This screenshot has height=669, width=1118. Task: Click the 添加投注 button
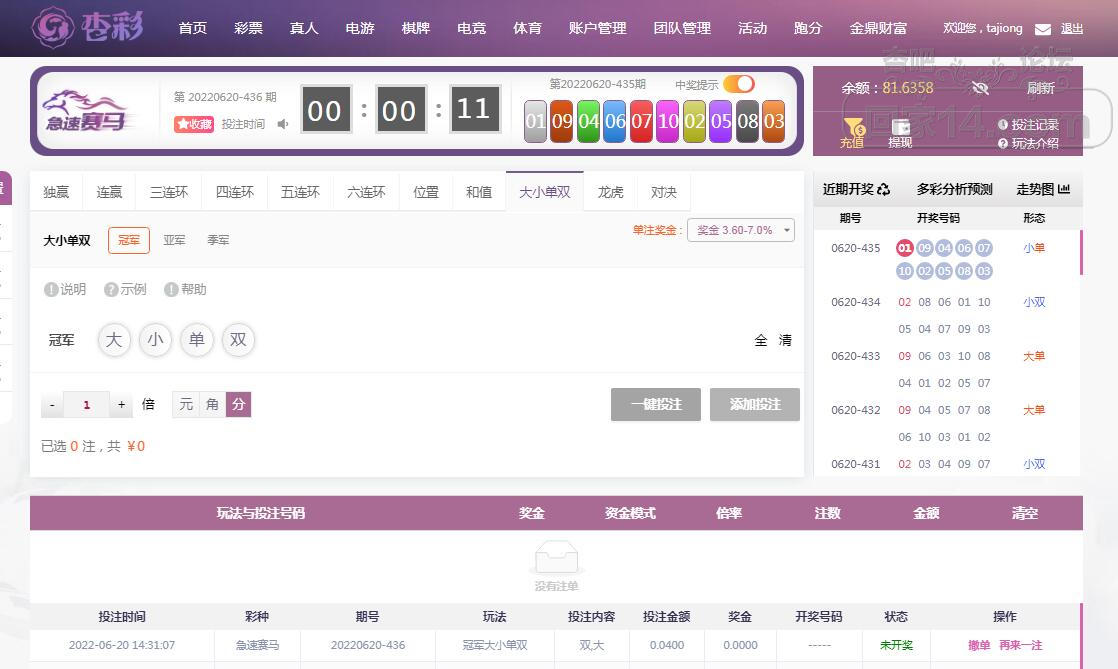pyautogui.click(x=754, y=404)
